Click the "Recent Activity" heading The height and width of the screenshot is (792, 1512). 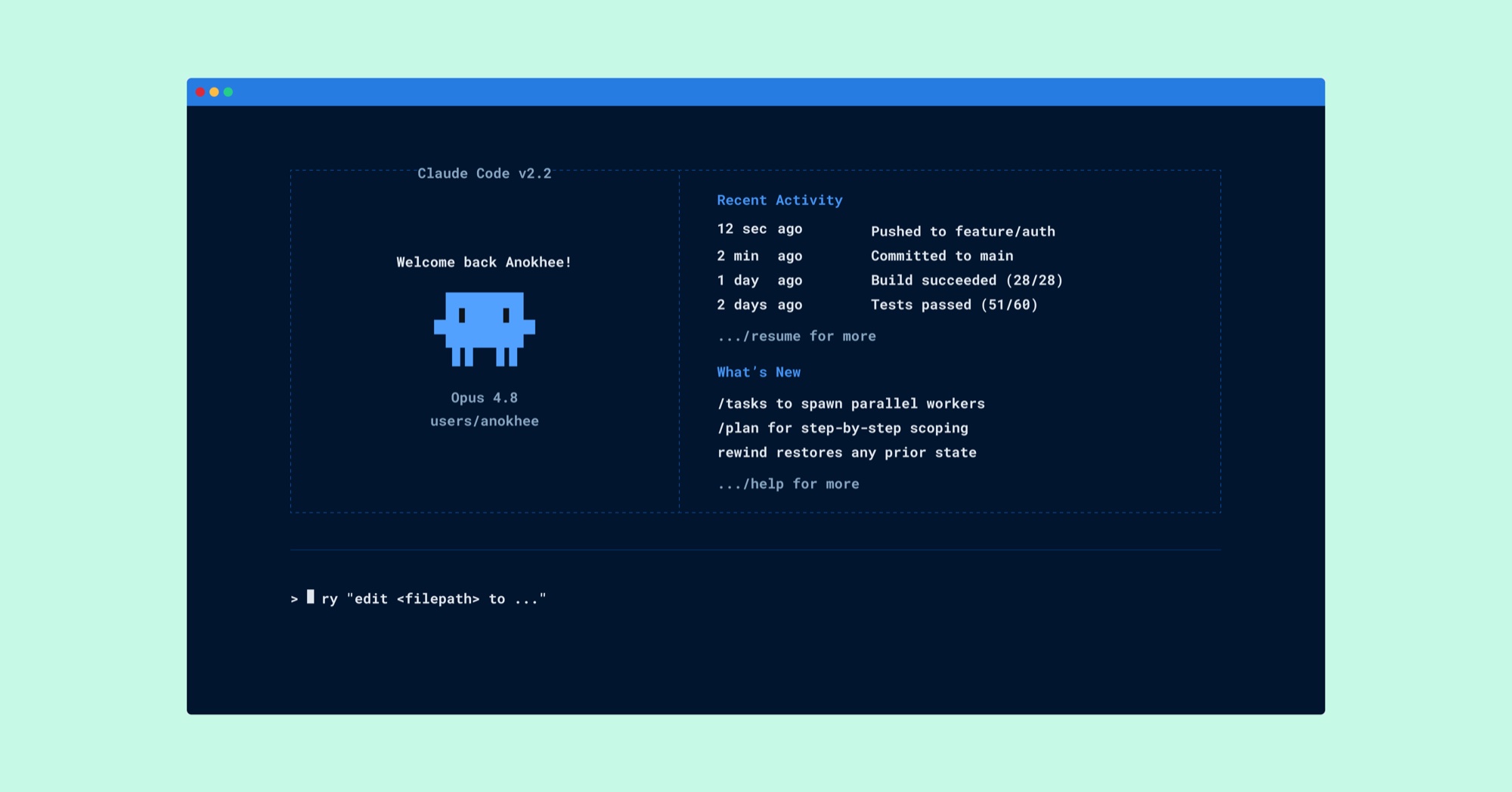pyautogui.click(x=779, y=200)
